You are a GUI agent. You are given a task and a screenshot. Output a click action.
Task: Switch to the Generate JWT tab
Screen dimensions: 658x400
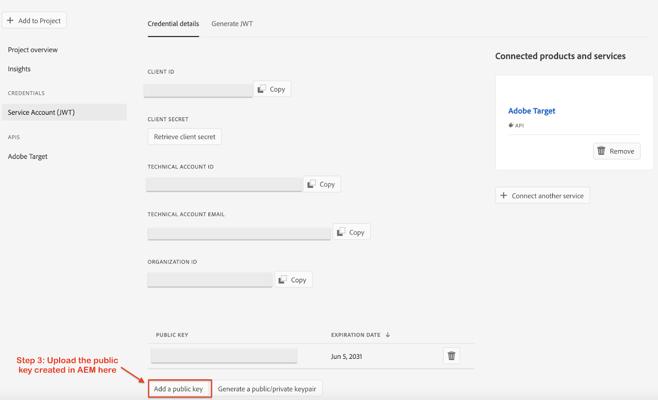coord(232,23)
